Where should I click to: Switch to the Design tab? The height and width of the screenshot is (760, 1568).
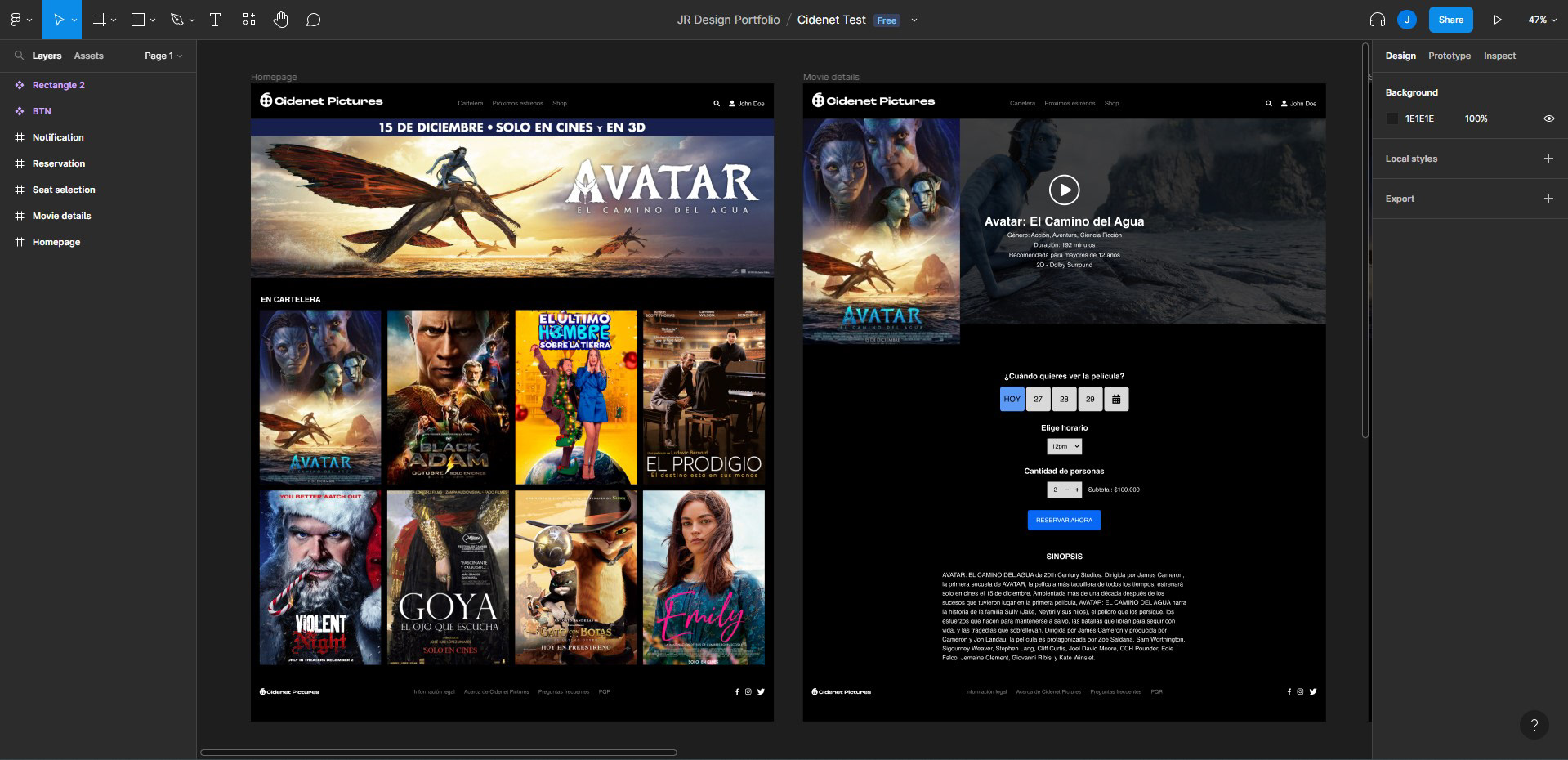(1400, 56)
